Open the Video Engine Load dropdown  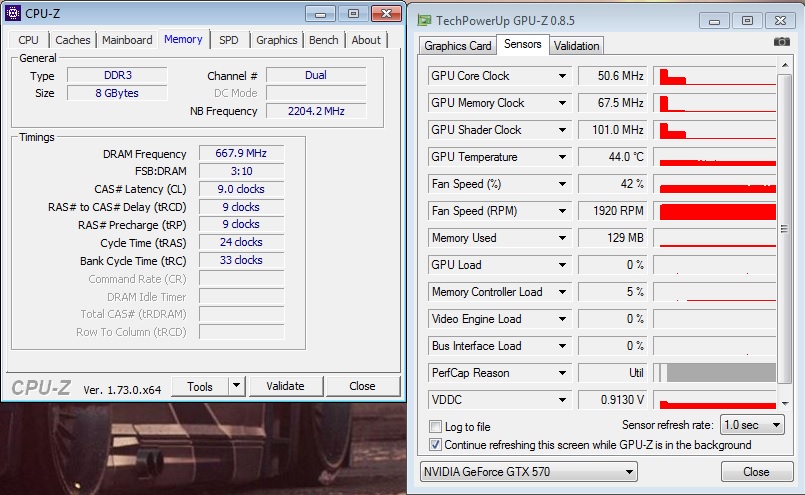click(563, 319)
